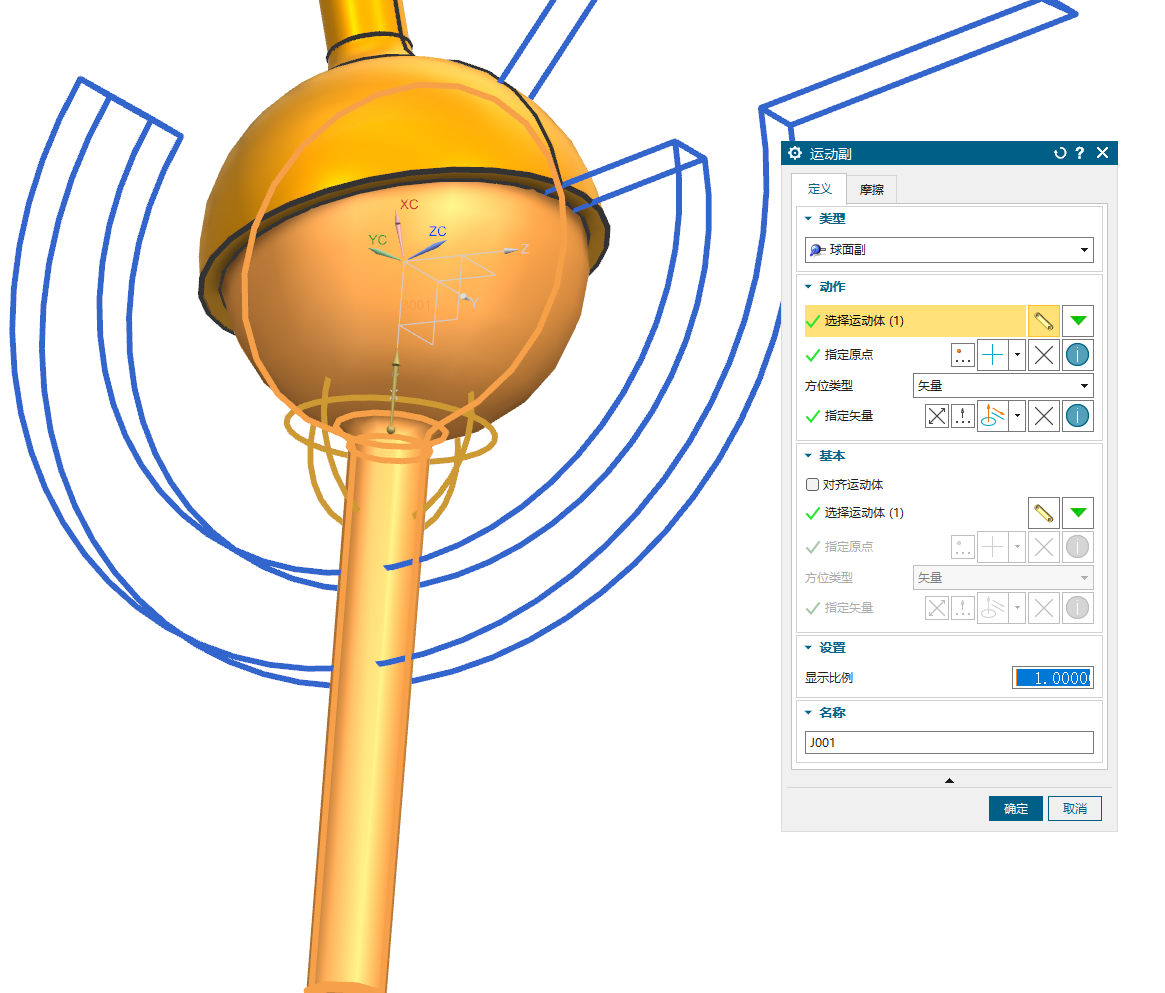Click the 确定 button
This screenshot has height=993, width=1165.
click(x=1015, y=809)
